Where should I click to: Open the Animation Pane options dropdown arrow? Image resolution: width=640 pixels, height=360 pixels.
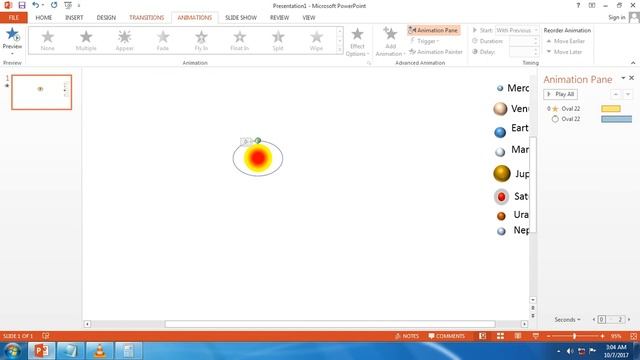(623, 78)
